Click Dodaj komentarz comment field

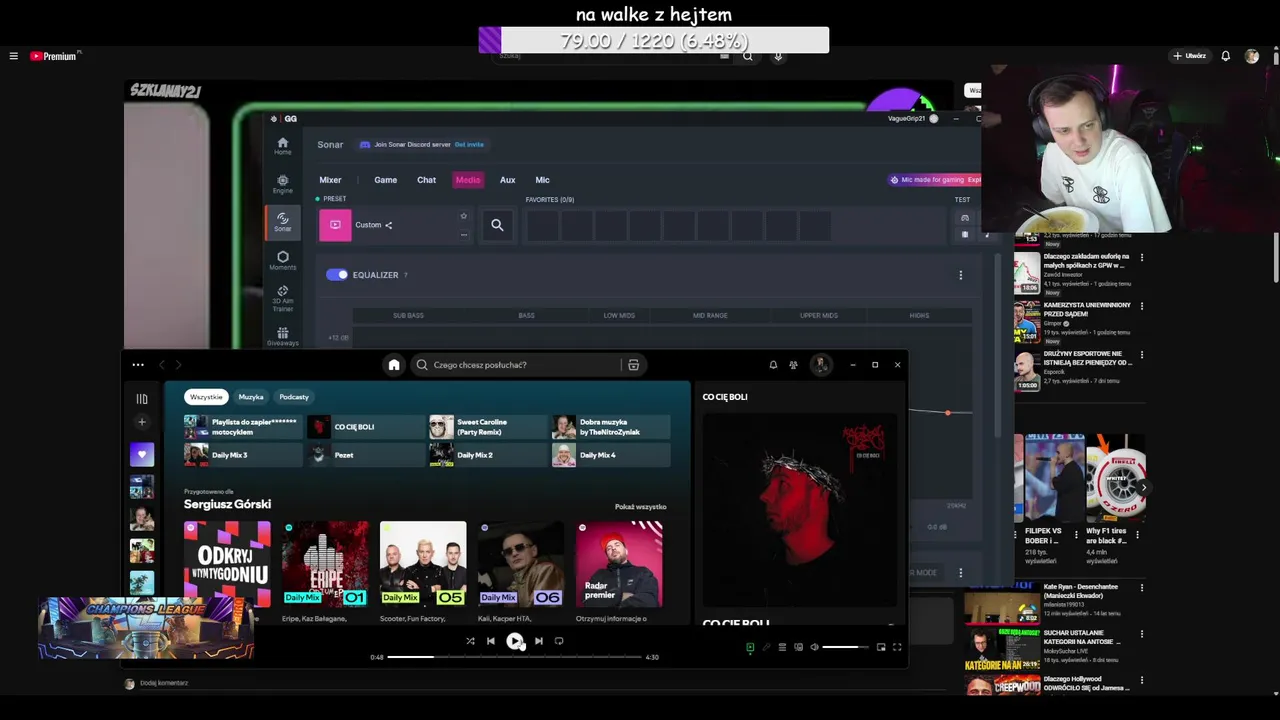164,683
